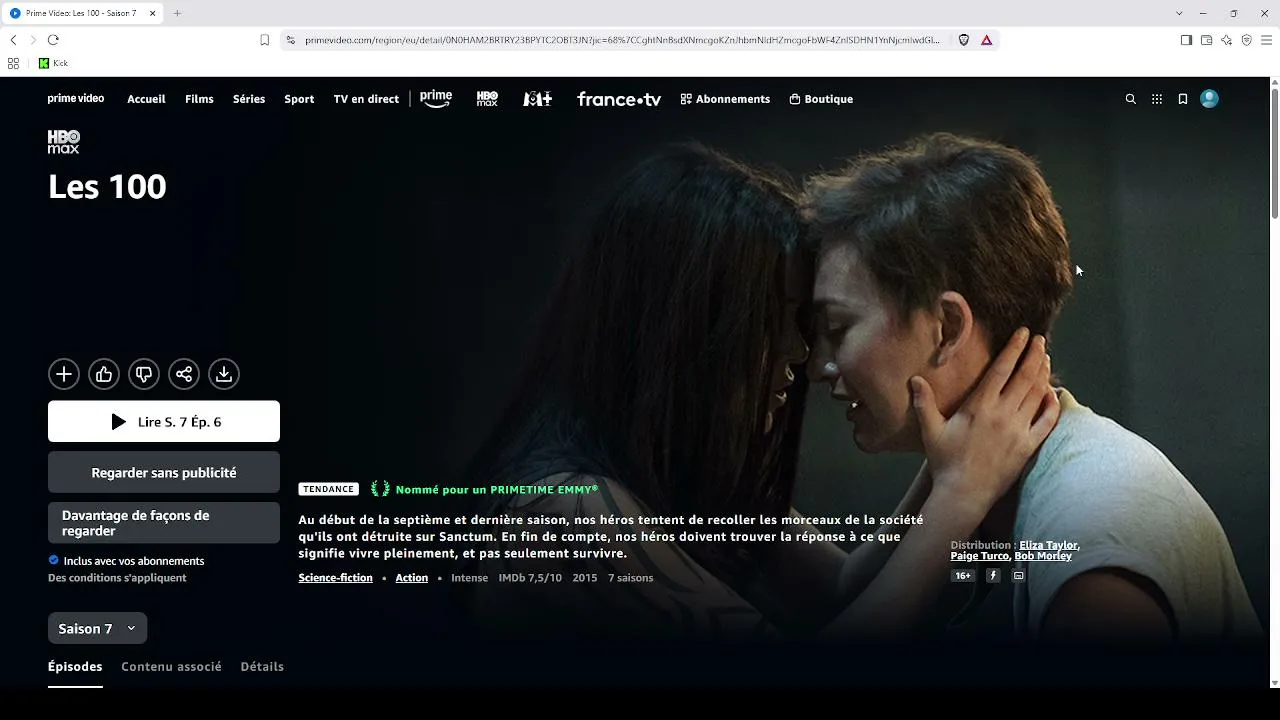Open the Boutique menu

[821, 99]
